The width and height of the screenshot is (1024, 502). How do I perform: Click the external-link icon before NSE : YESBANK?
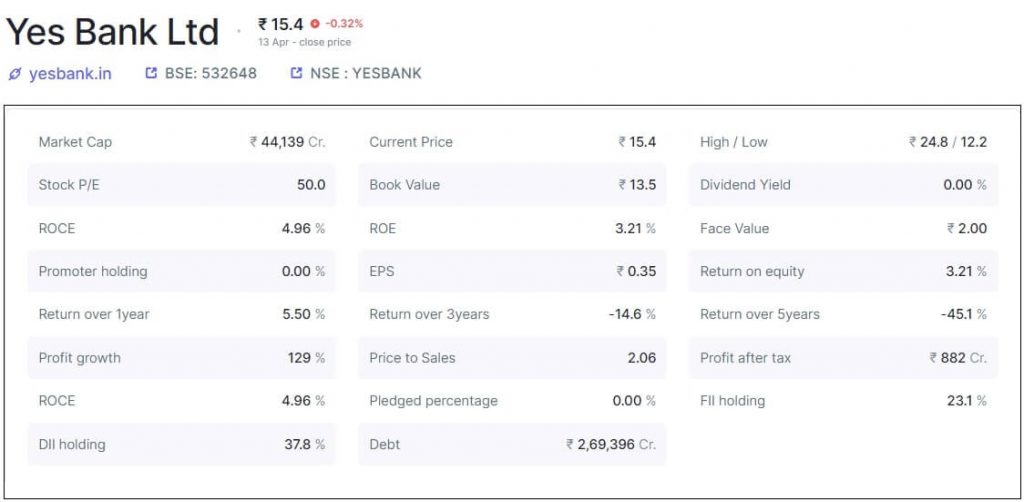click(296, 73)
